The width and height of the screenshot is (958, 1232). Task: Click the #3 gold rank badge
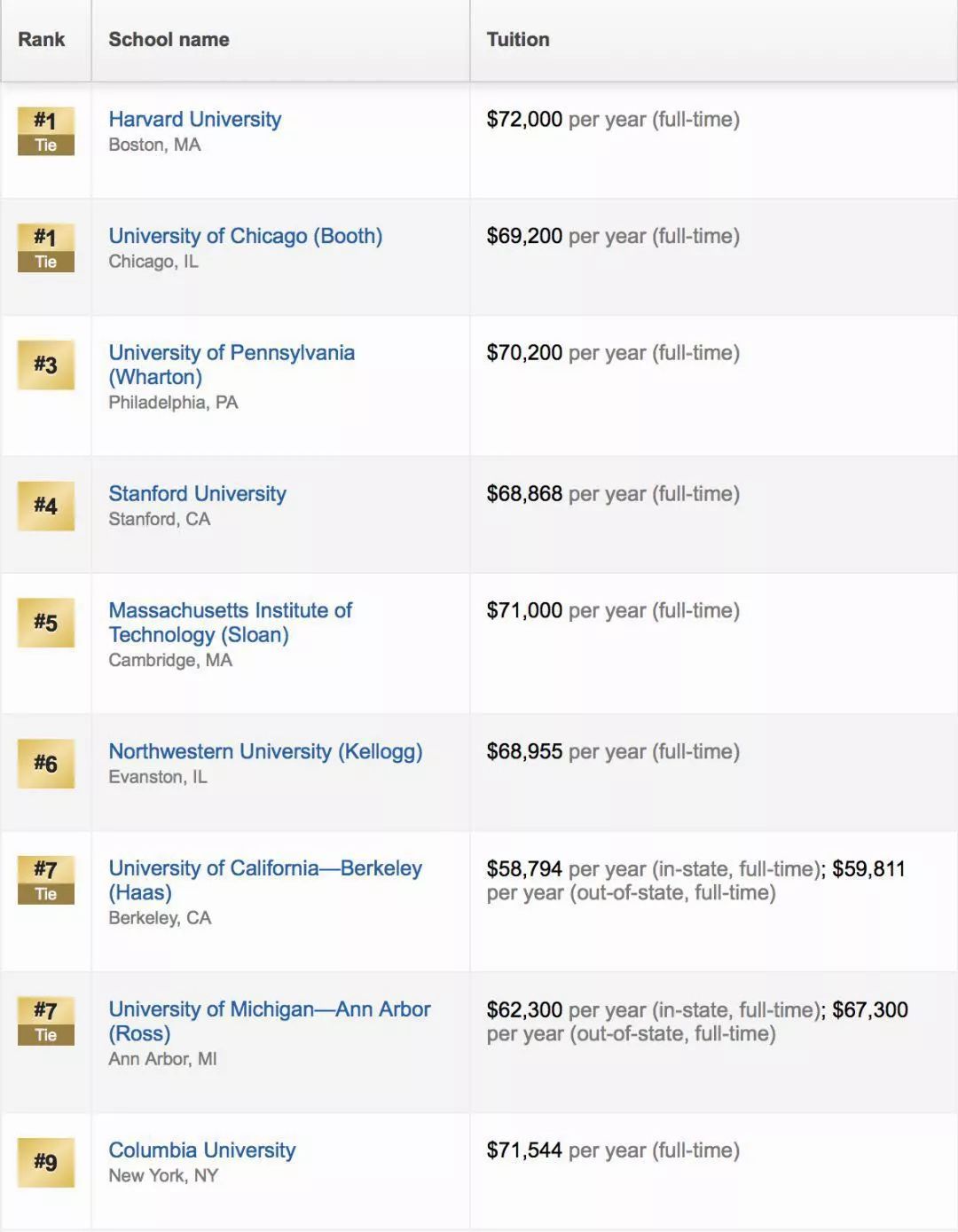tap(46, 365)
